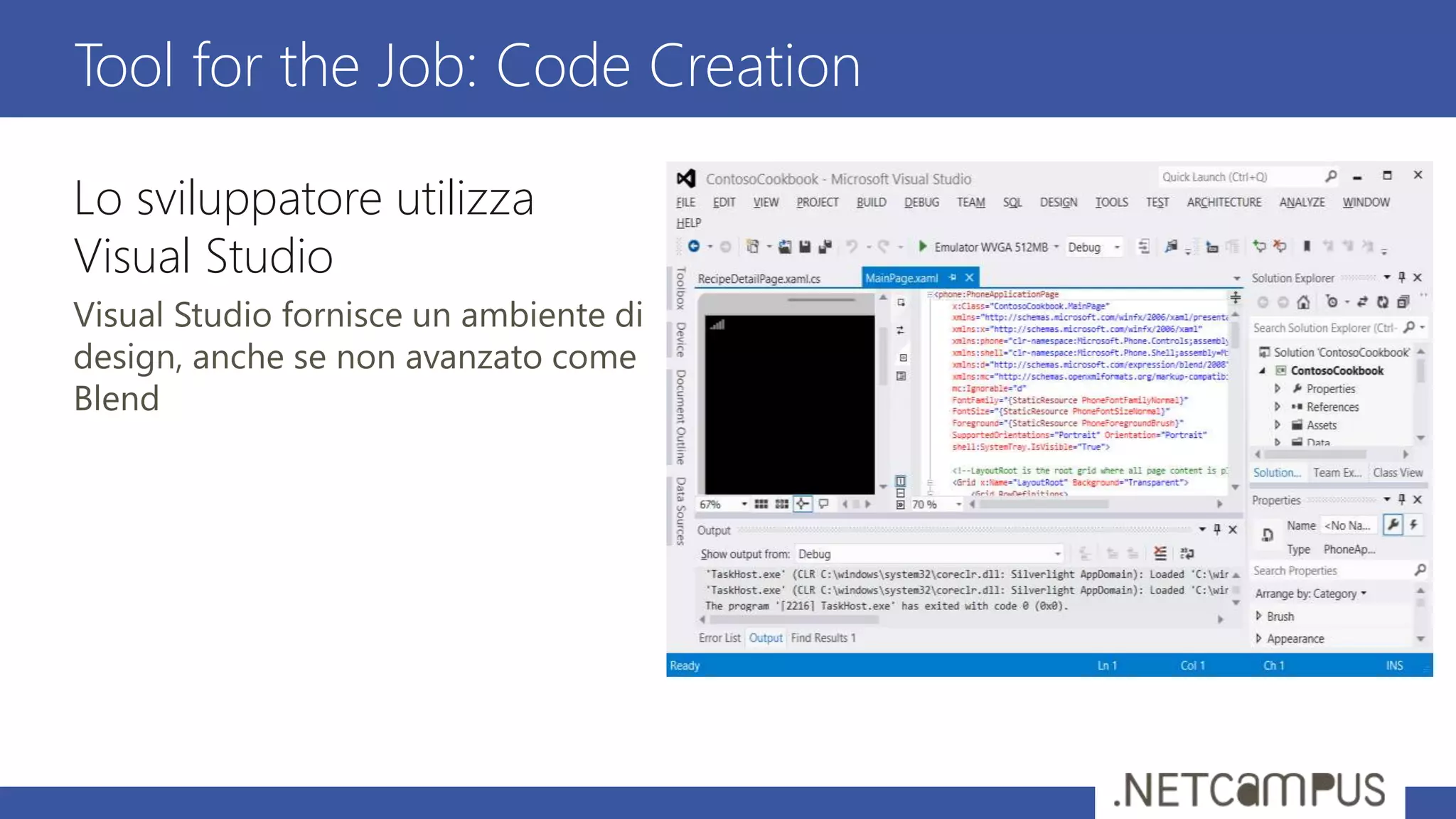Save the current file with the disk icon
1456x819 pixels.
click(x=805, y=247)
